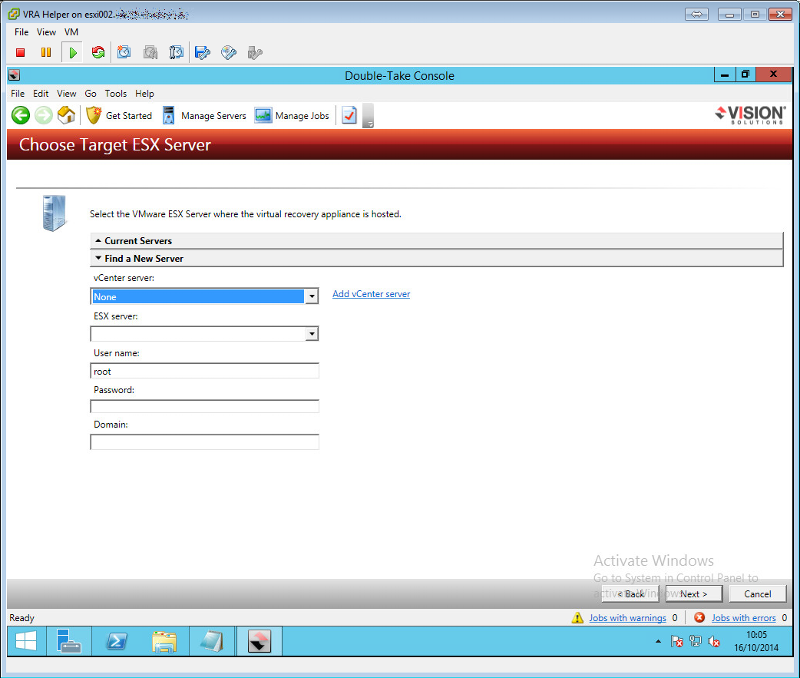800x678 pixels.
Task: Click the Reset VM icon
Action: pyautogui.click(x=98, y=53)
